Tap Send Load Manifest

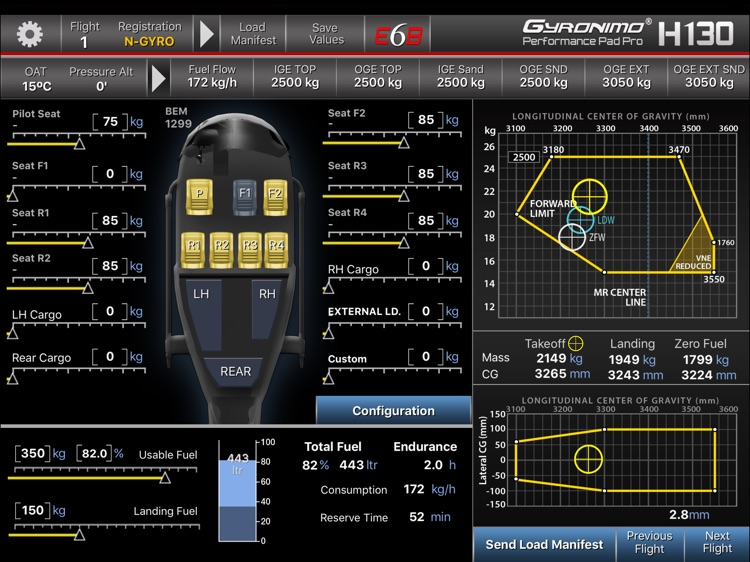[544, 545]
